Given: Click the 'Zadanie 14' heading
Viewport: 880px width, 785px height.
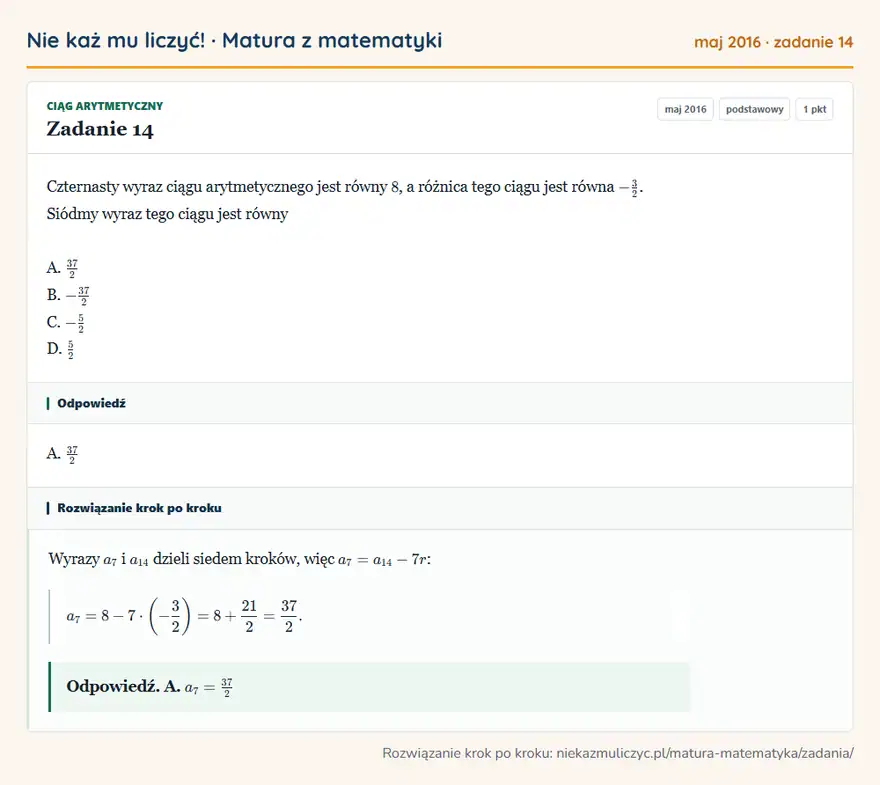Looking at the screenshot, I should pos(100,129).
